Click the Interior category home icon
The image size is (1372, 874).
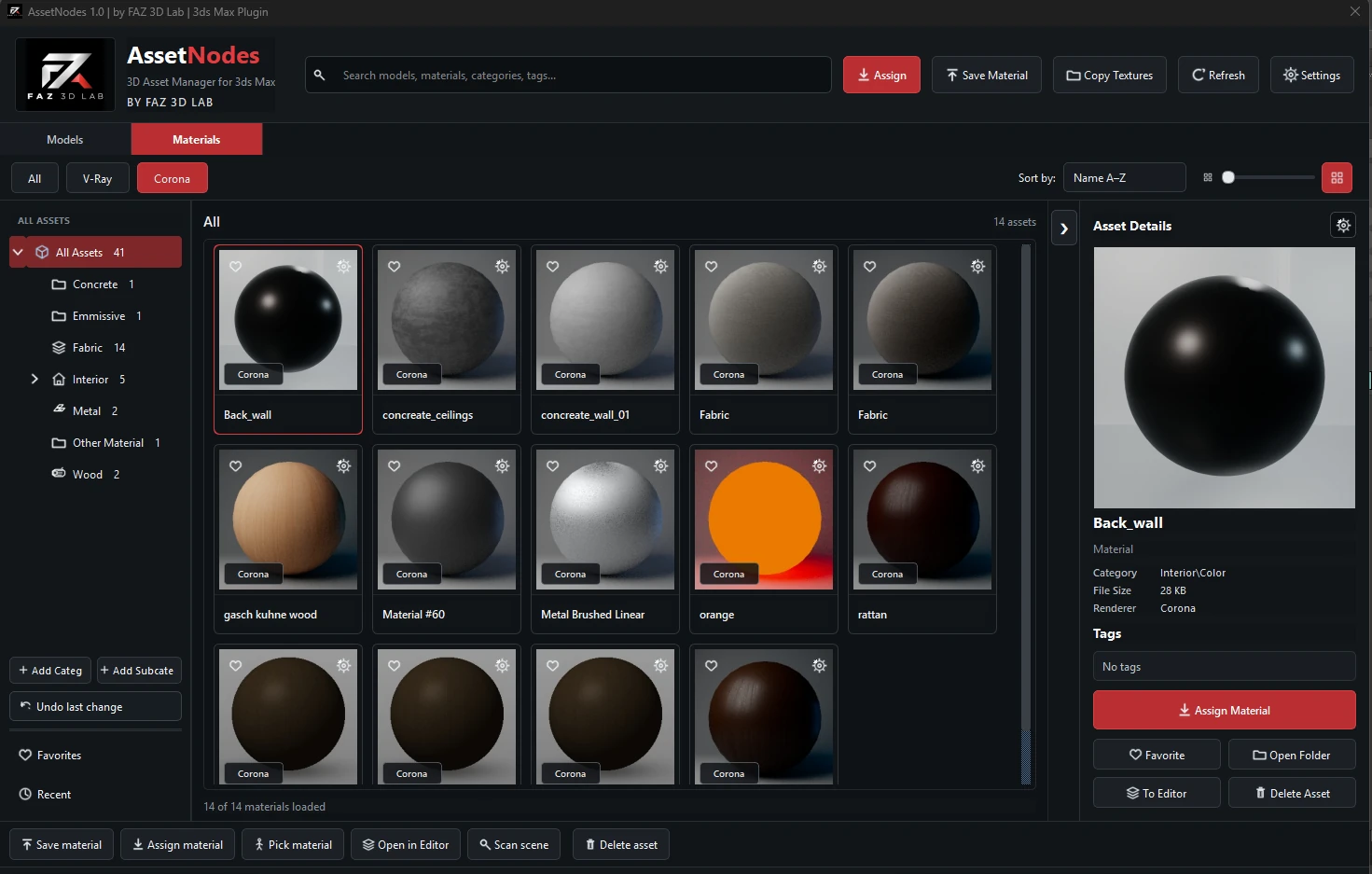(59, 379)
